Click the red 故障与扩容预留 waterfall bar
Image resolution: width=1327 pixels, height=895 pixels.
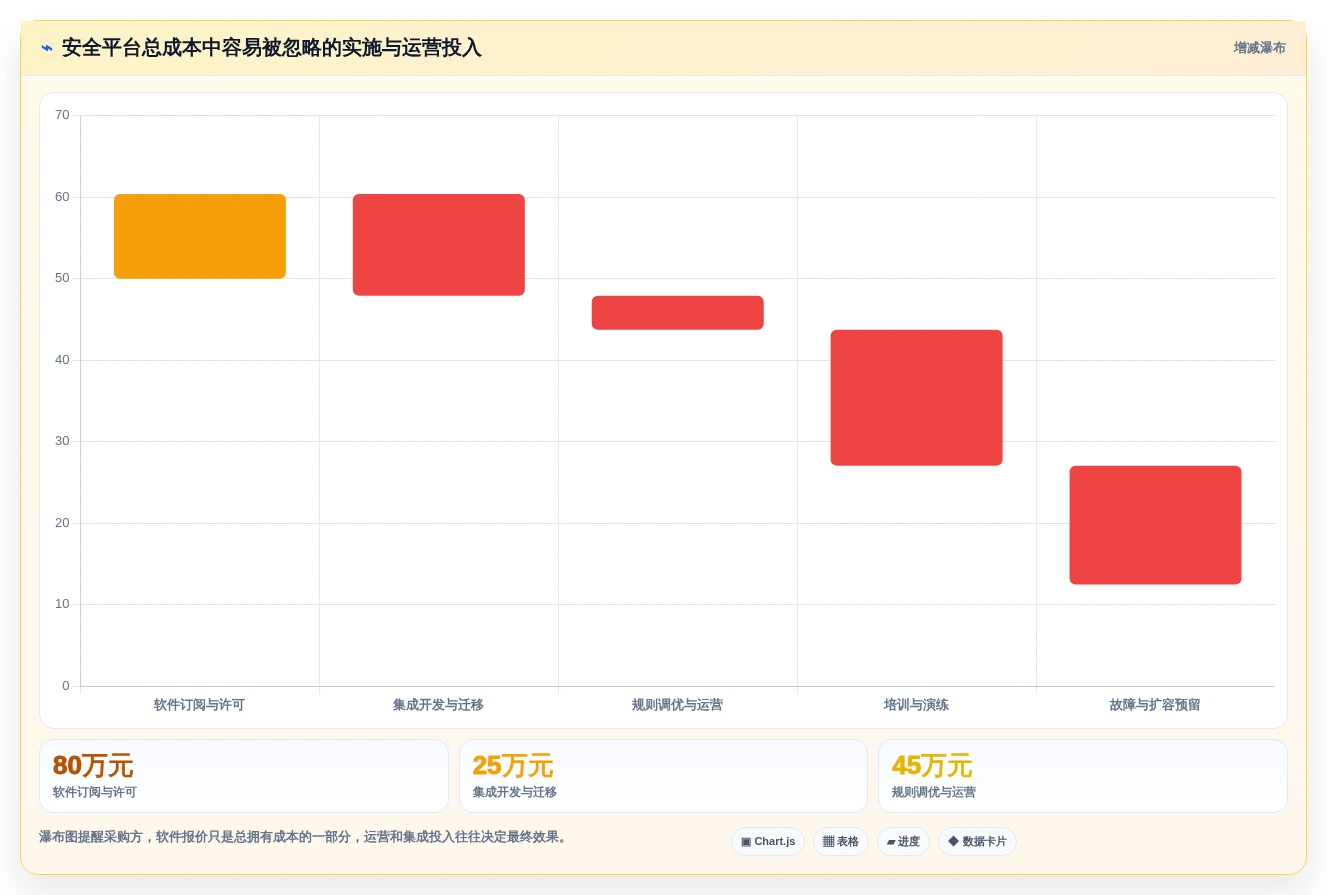pos(1156,525)
